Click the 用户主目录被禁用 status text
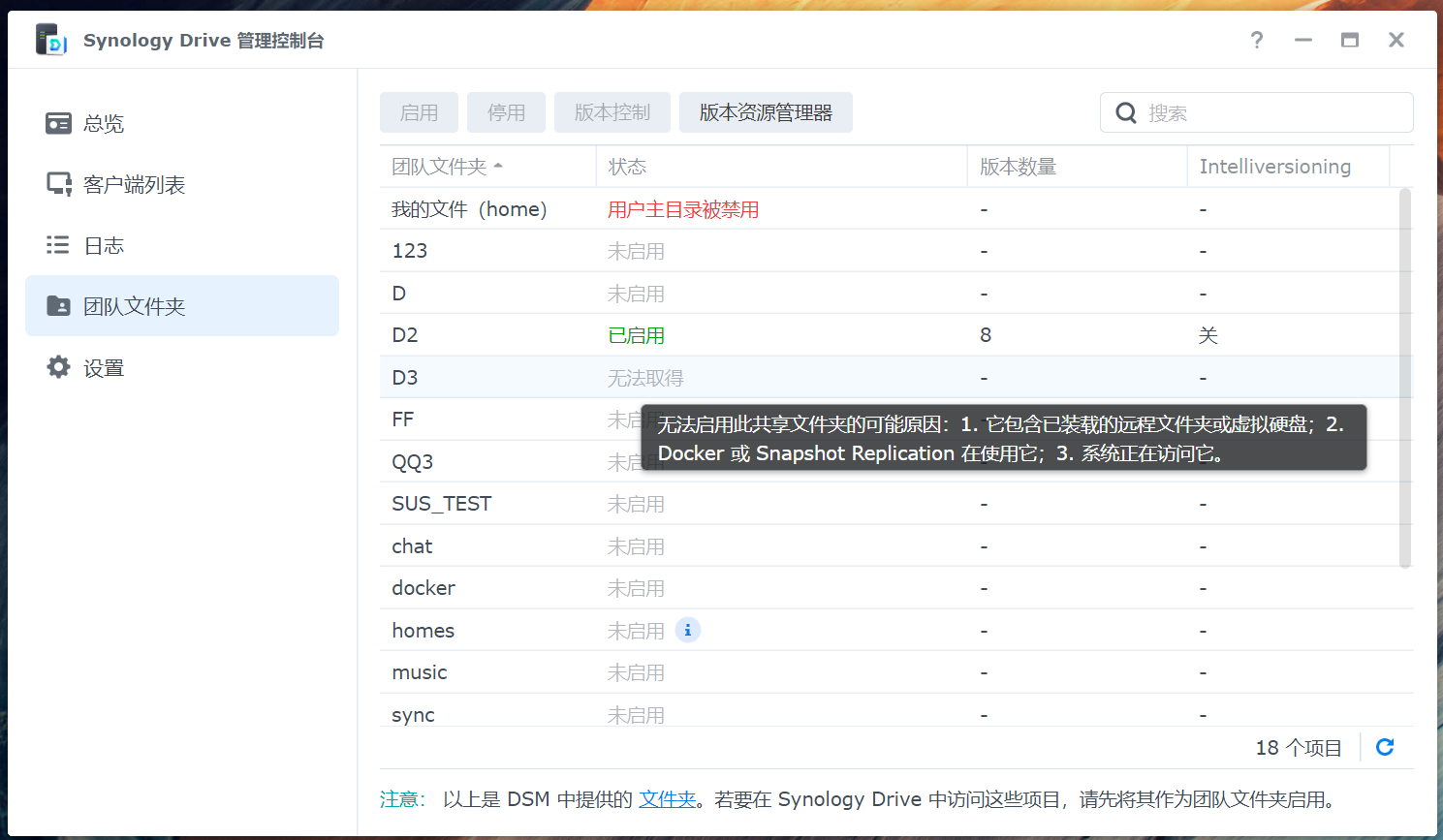Screen dimensions: 1443x840 683,209
